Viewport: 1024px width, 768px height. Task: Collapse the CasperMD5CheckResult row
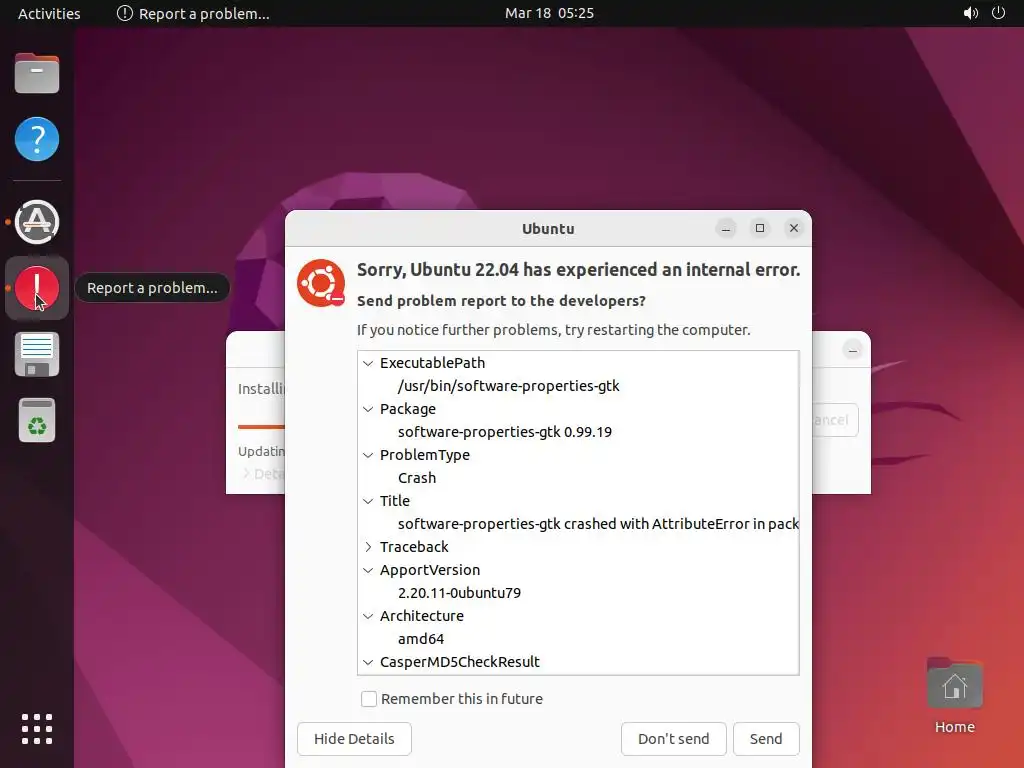368,662
